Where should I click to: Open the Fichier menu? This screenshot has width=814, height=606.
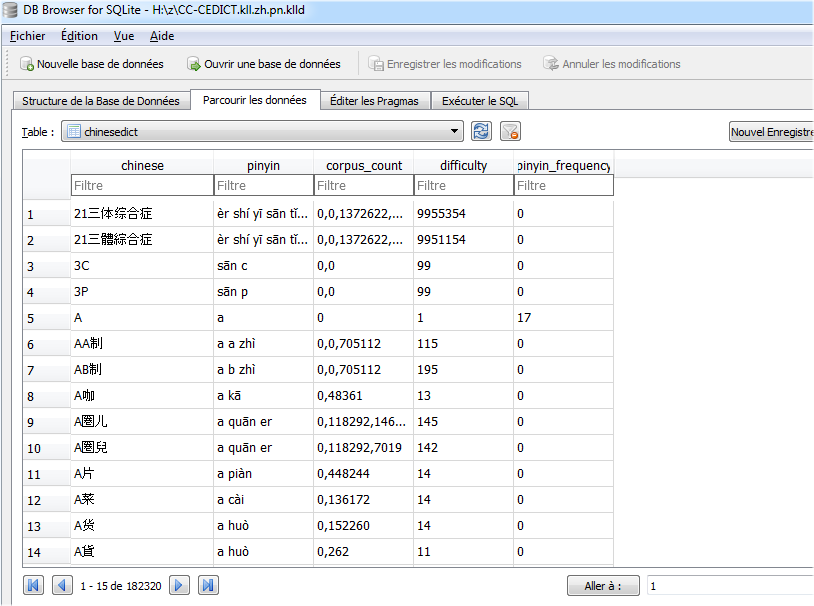click(x=28, y=36)
